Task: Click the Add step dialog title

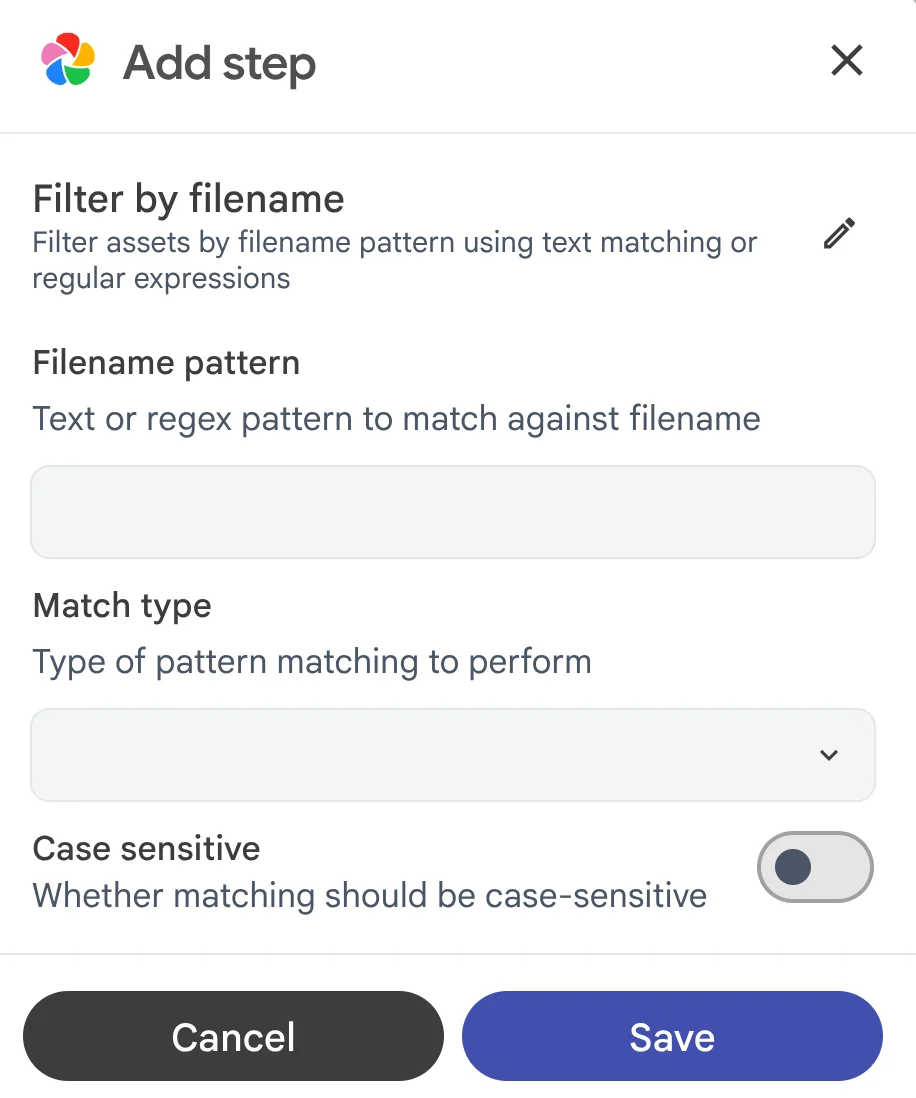Action: tap(218, 62)
